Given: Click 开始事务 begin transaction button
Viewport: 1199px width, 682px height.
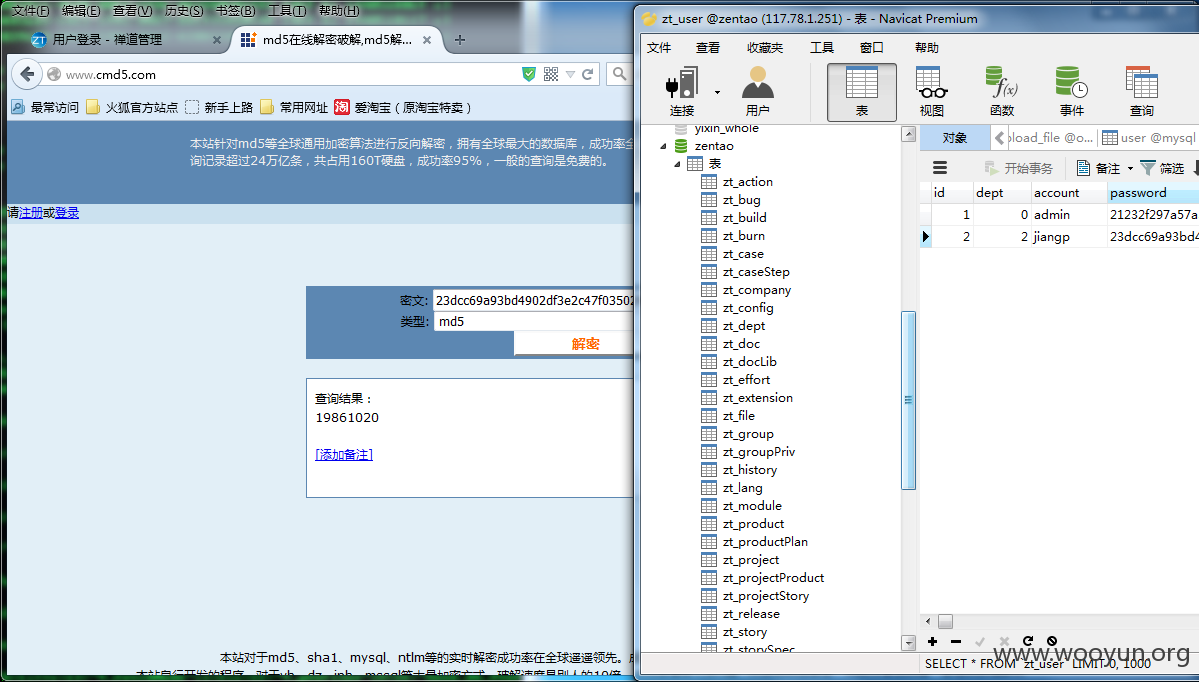Looking at the screenshot, I should (x=1019, y=168).
